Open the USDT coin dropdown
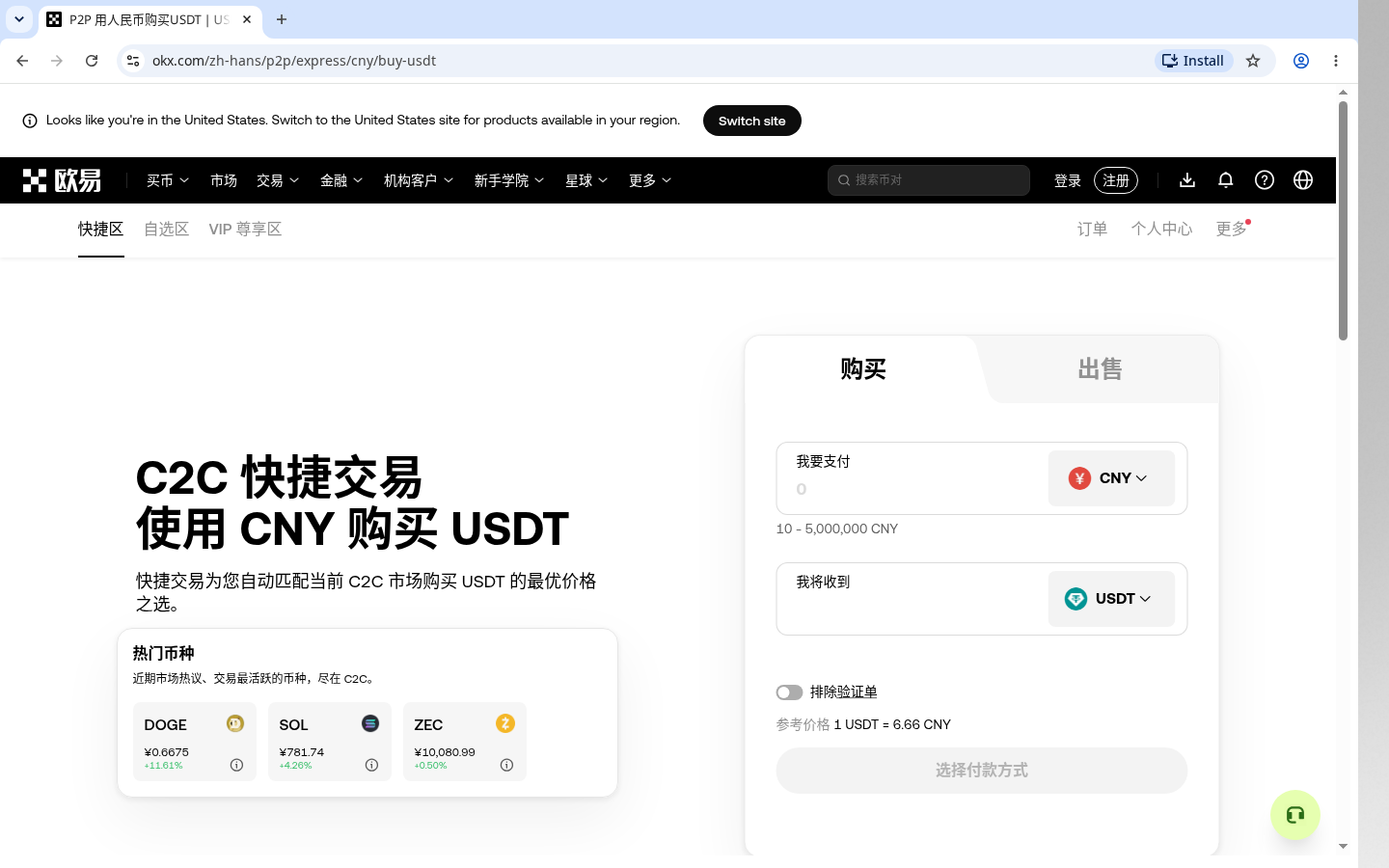1389x868 pixels. [1111, 599]
